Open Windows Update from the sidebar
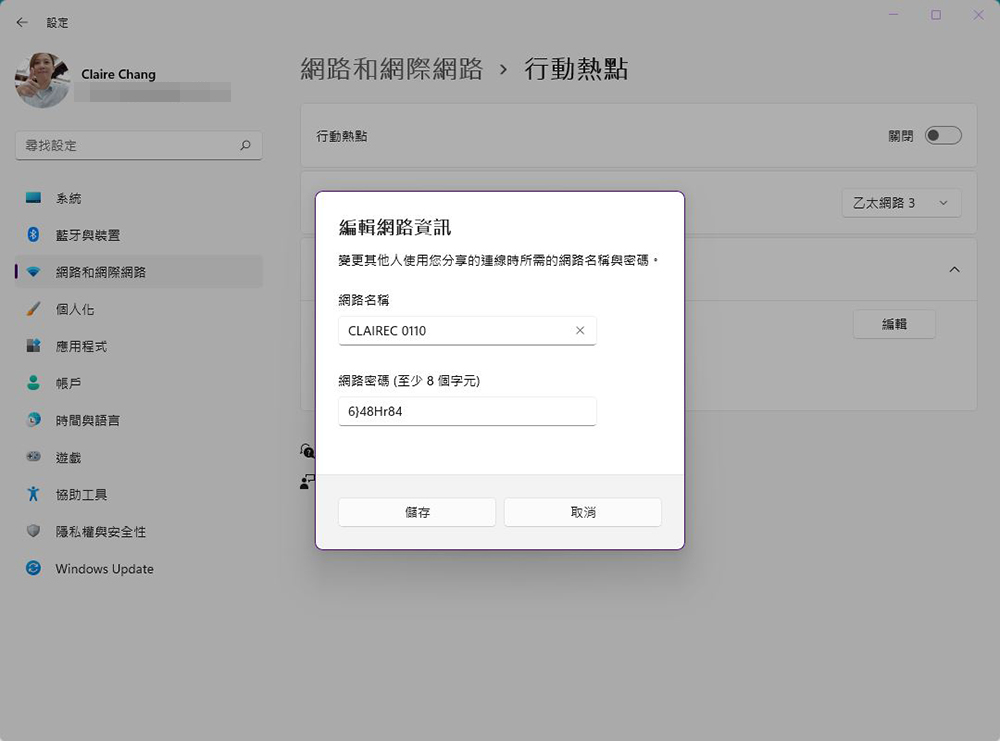Image resolution: width=1000 pixels, height=741 pixels. tap(104, 569)
